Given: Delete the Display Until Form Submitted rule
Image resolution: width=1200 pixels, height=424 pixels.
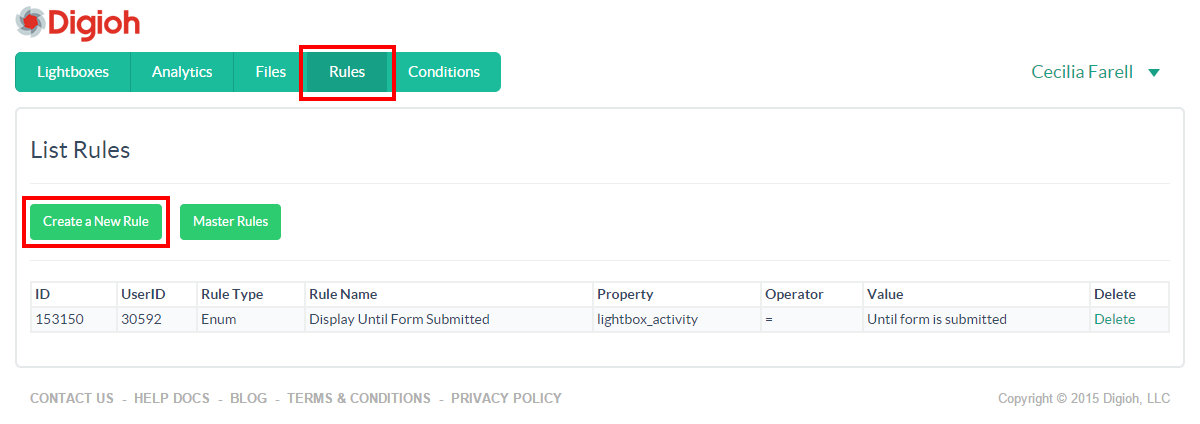Looking at the screenshot, I should click(x=1114, y=320).
